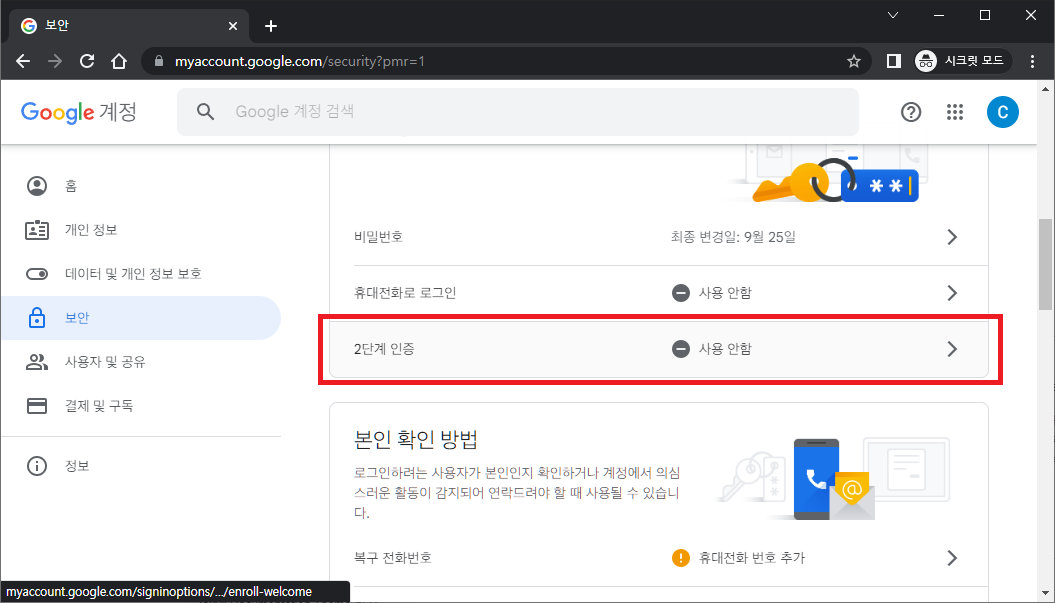Click the search magnifier icon
1055x603 pixels.
click(x=205, y=112)
